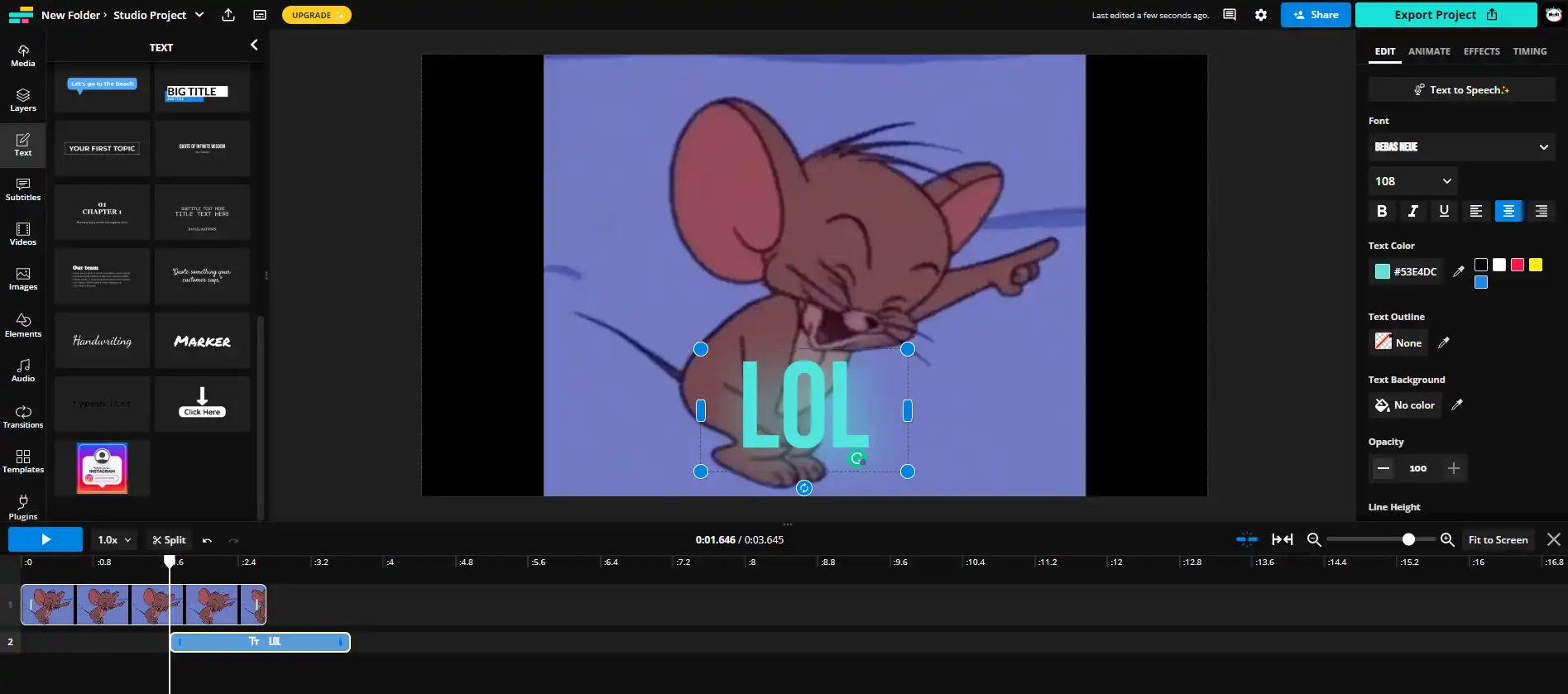Pick text background color with eyedropper

pos(1457,404)
